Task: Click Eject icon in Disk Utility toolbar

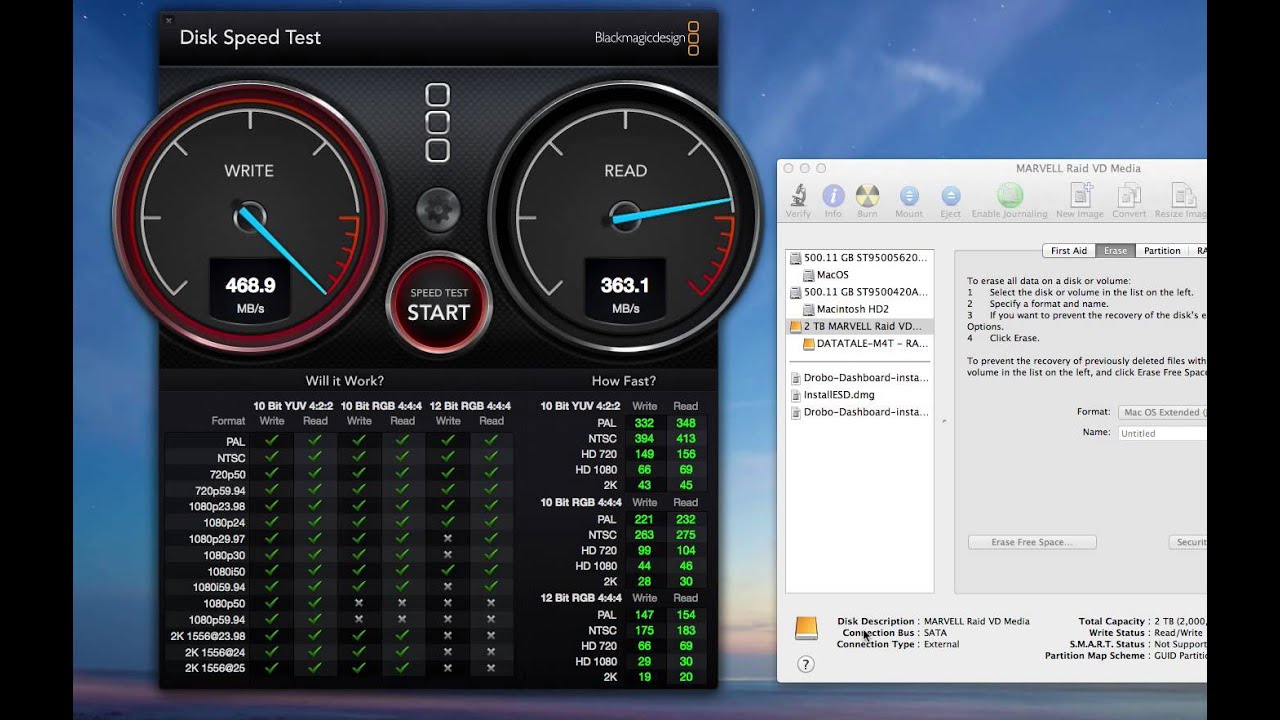Action: 951,200
